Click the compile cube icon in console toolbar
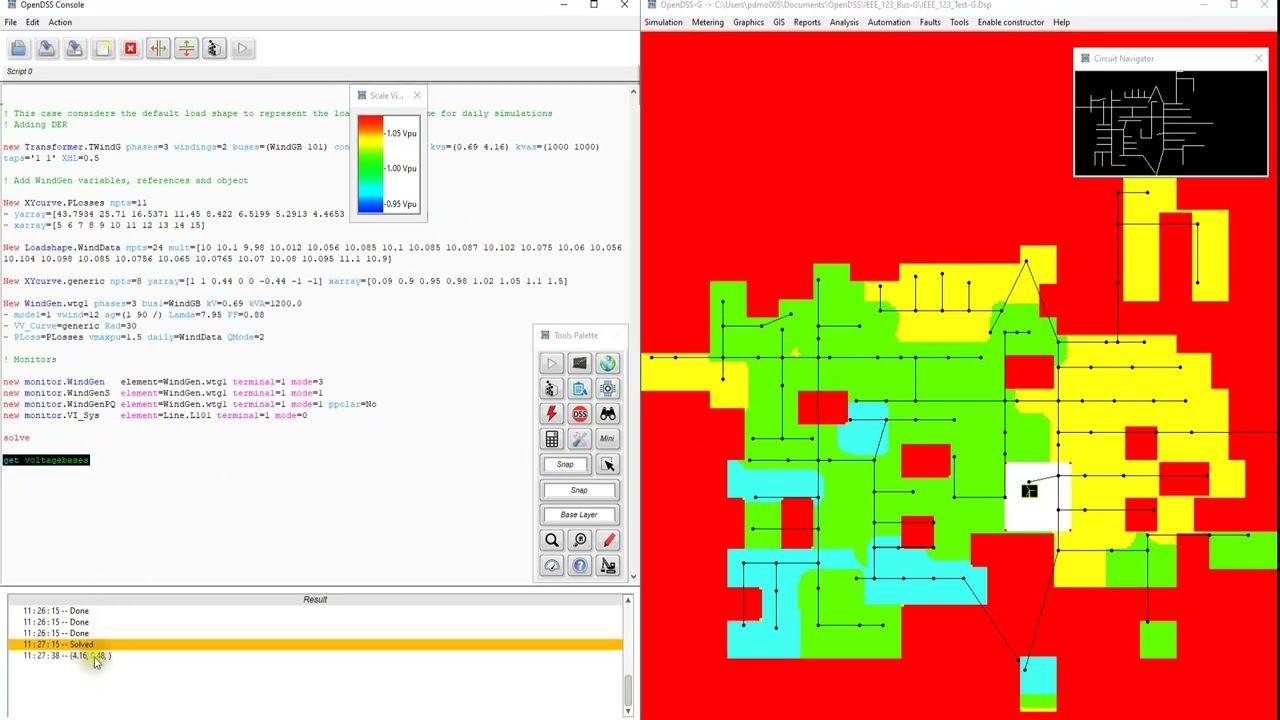 pyautogui.click(x=214, y=48)
